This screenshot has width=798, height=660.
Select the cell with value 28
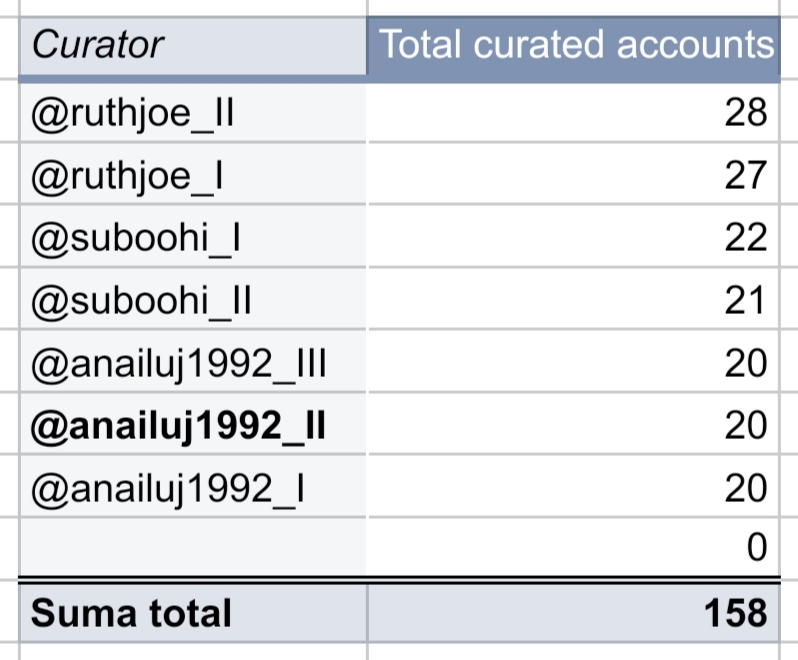click(574, 112)
